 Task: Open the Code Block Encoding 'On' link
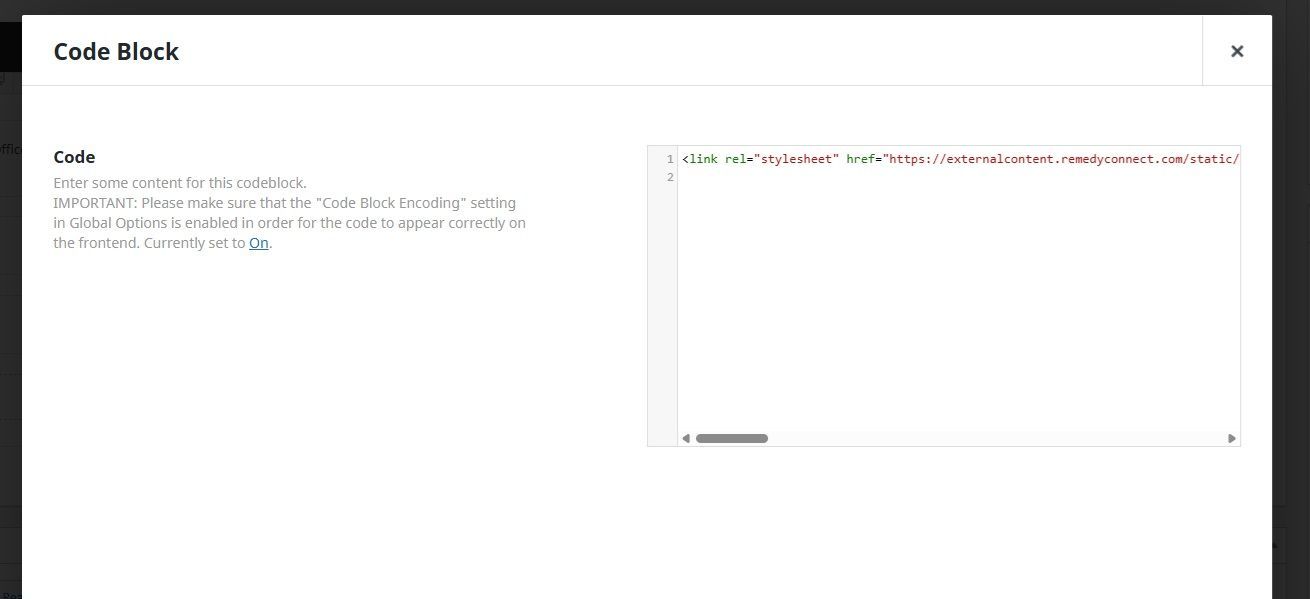point(258,242)
